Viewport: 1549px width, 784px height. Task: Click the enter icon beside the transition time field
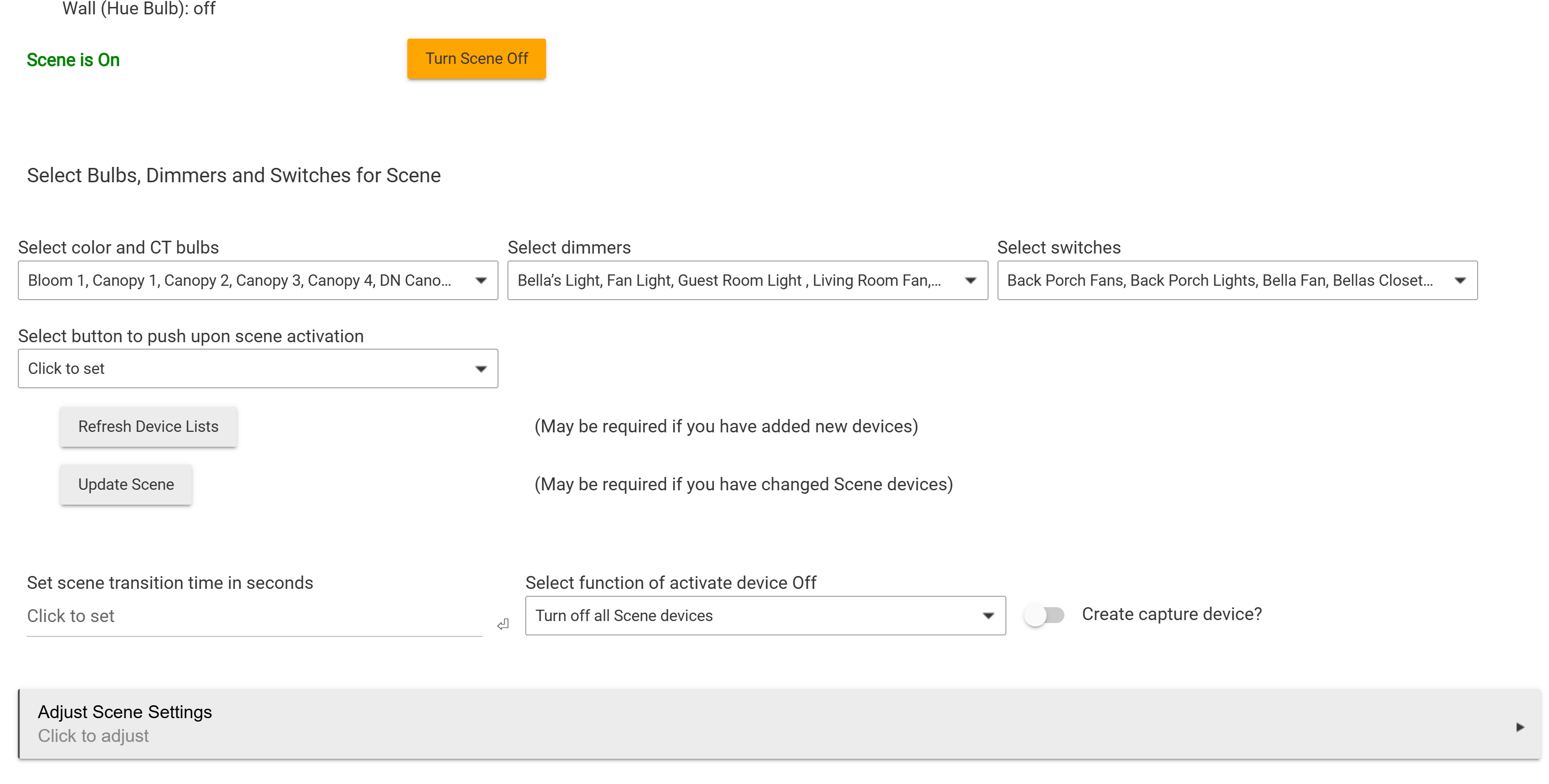[503, 625]
